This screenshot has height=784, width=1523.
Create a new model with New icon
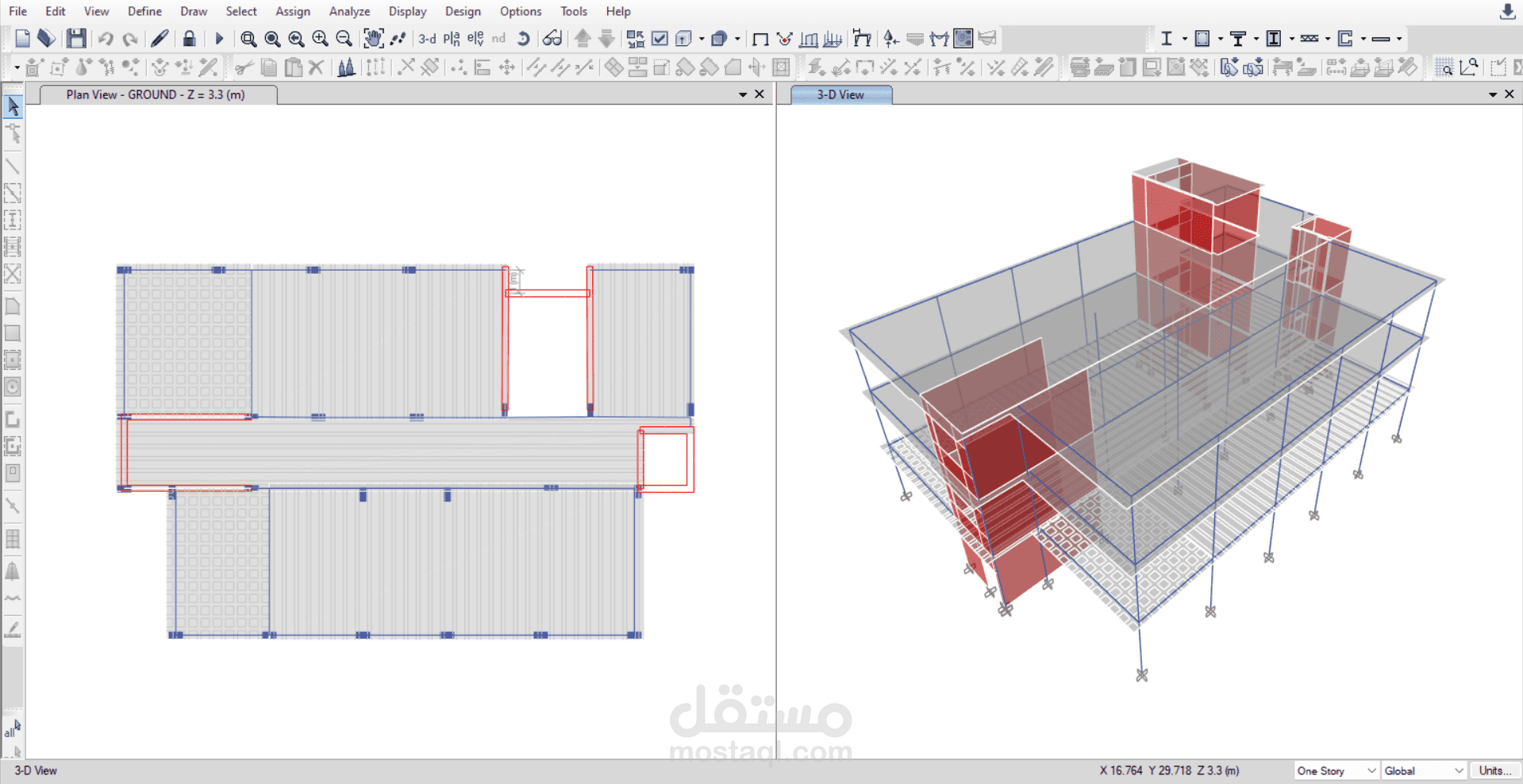pyautogui.click(x=22, y=38)
